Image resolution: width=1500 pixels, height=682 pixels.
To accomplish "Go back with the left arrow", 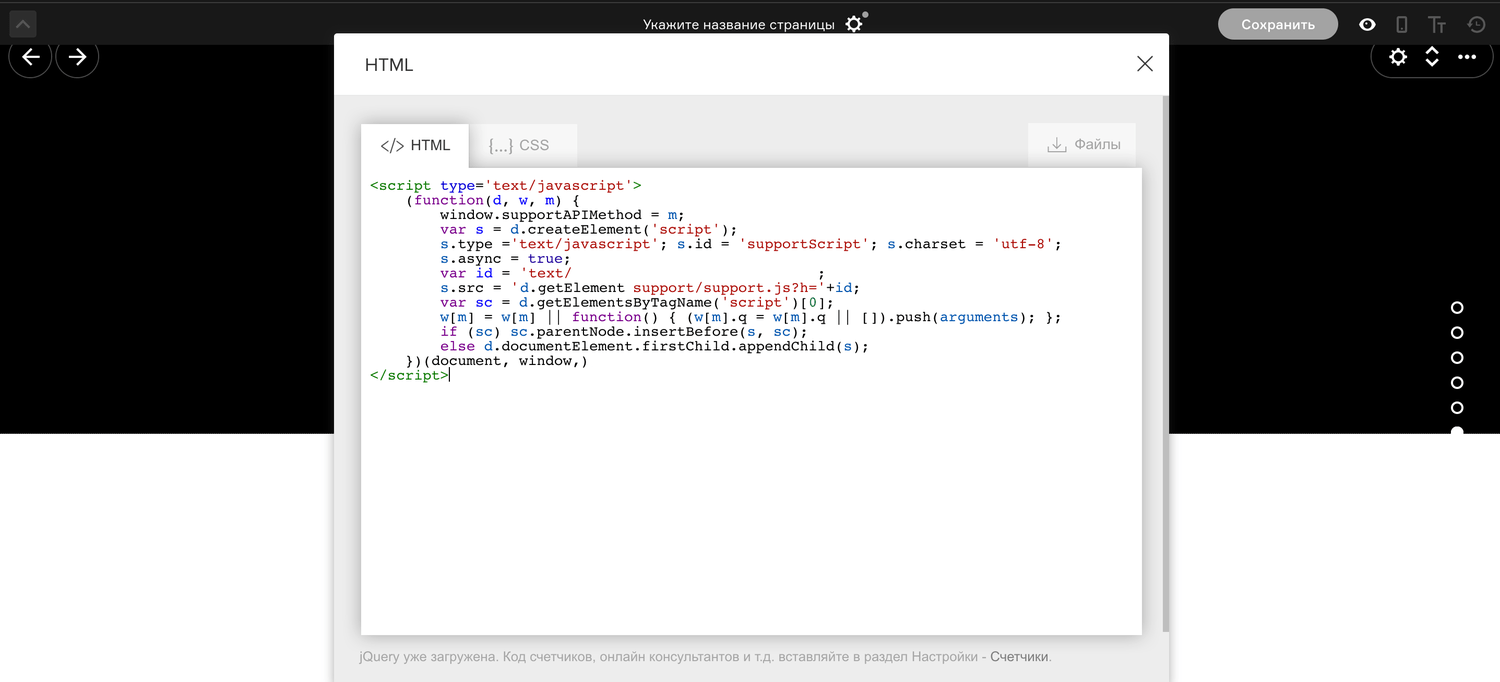I will tap(30, 57).
